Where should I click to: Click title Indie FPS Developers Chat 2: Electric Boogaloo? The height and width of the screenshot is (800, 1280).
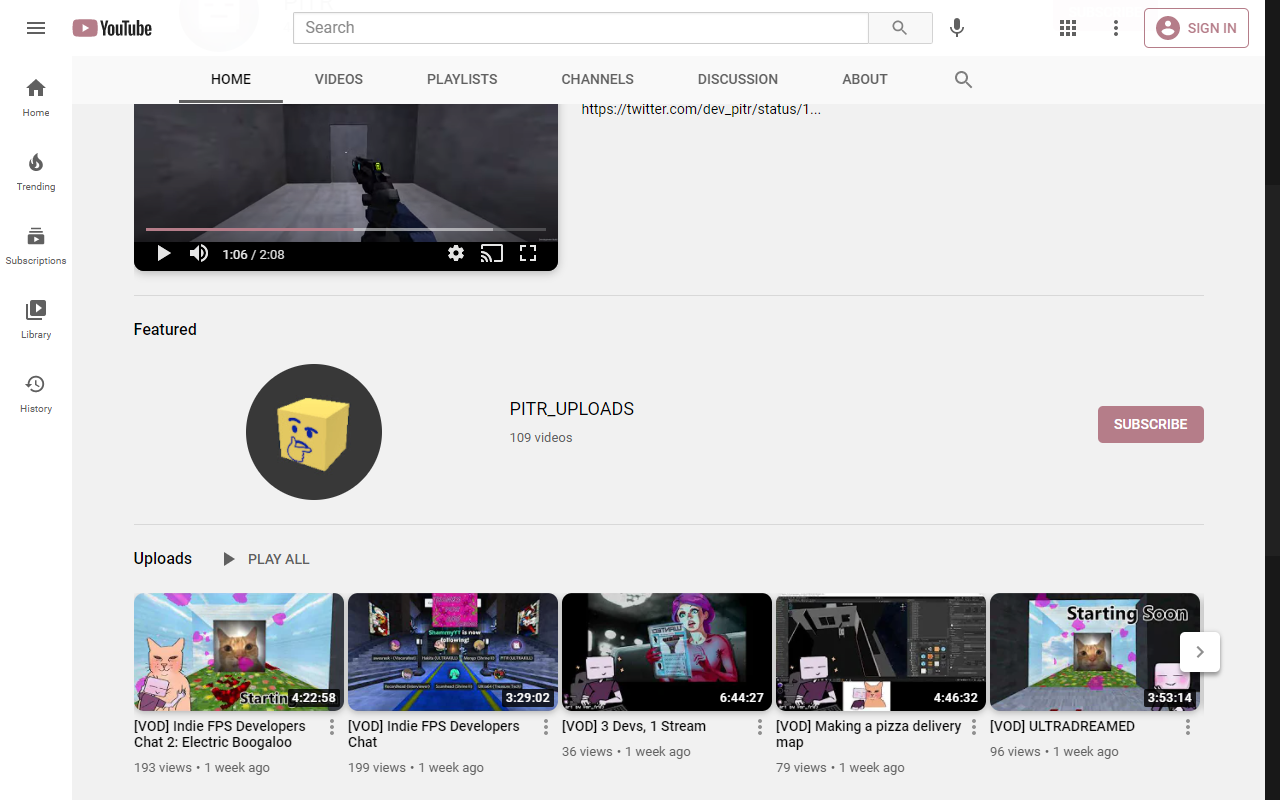point(220,734)
